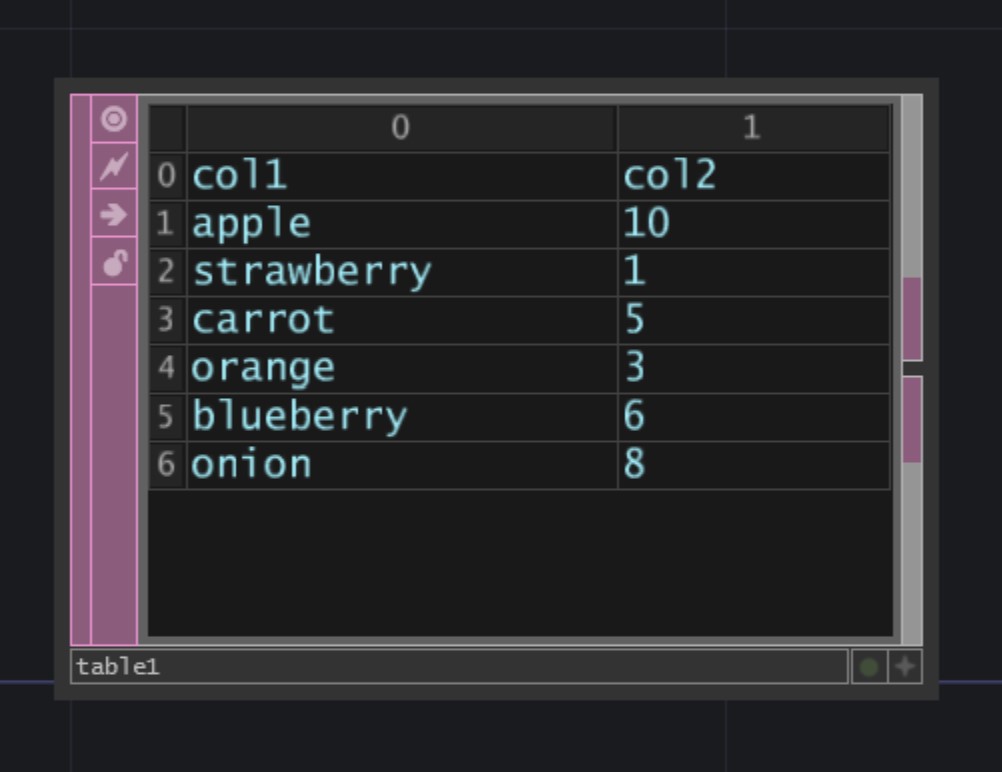Select the onion cell

pyautogui.click(x=402, y=465)
